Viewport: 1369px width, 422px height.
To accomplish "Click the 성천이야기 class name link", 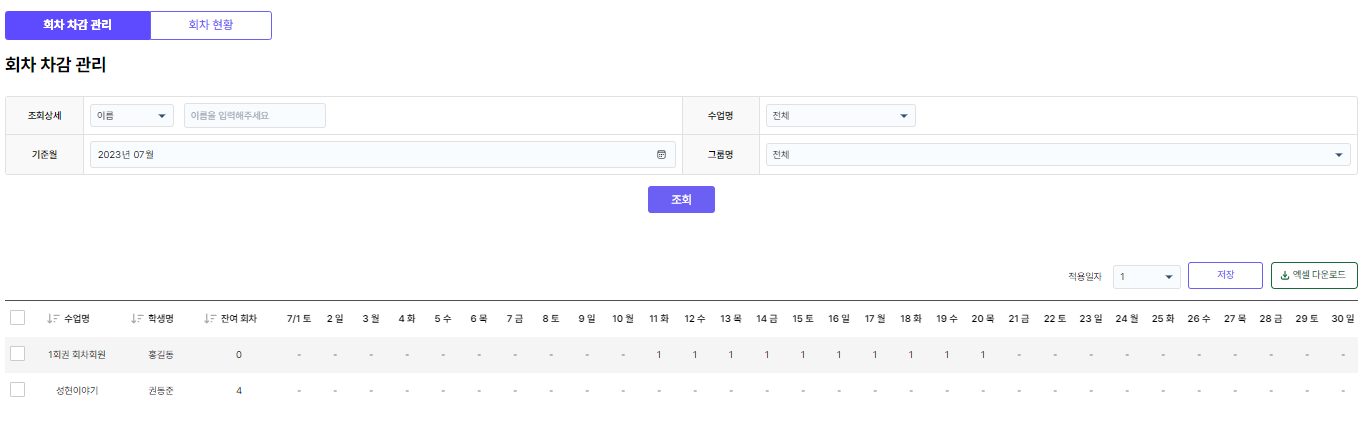I will click(77, 391).
